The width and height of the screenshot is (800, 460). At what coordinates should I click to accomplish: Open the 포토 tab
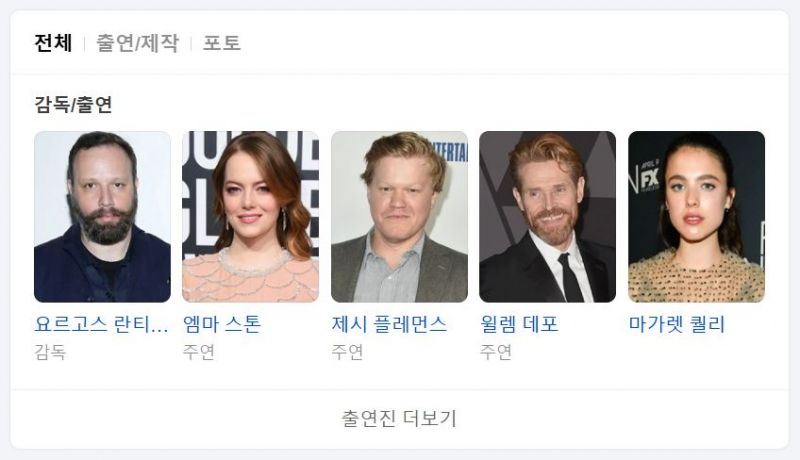222,43
